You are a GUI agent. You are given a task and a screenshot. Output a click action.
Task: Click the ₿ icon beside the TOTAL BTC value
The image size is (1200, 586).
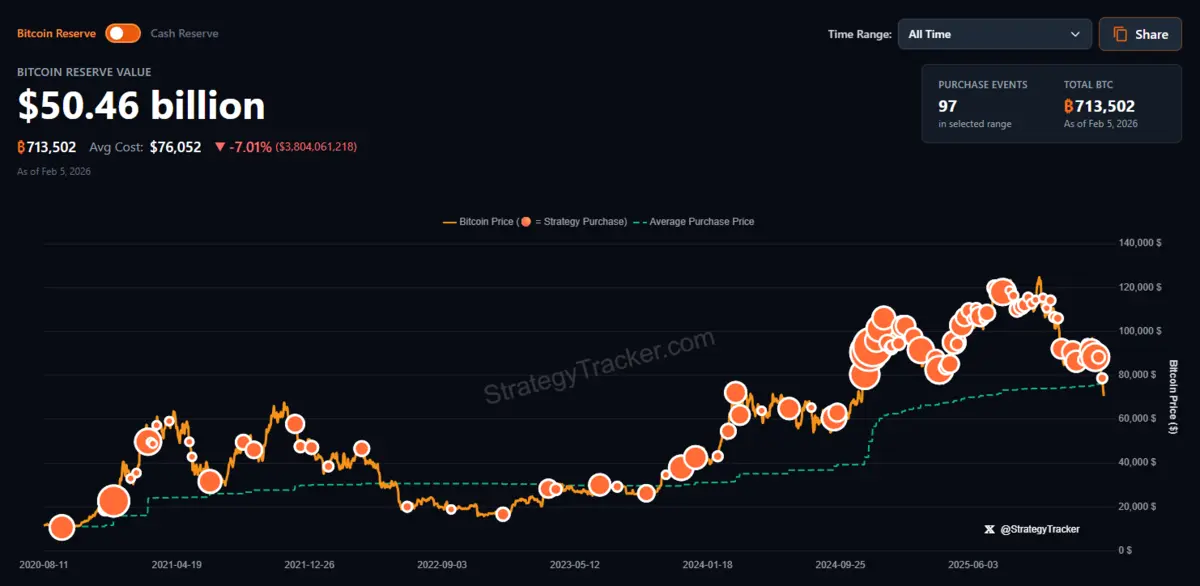tap(1069, 105)
